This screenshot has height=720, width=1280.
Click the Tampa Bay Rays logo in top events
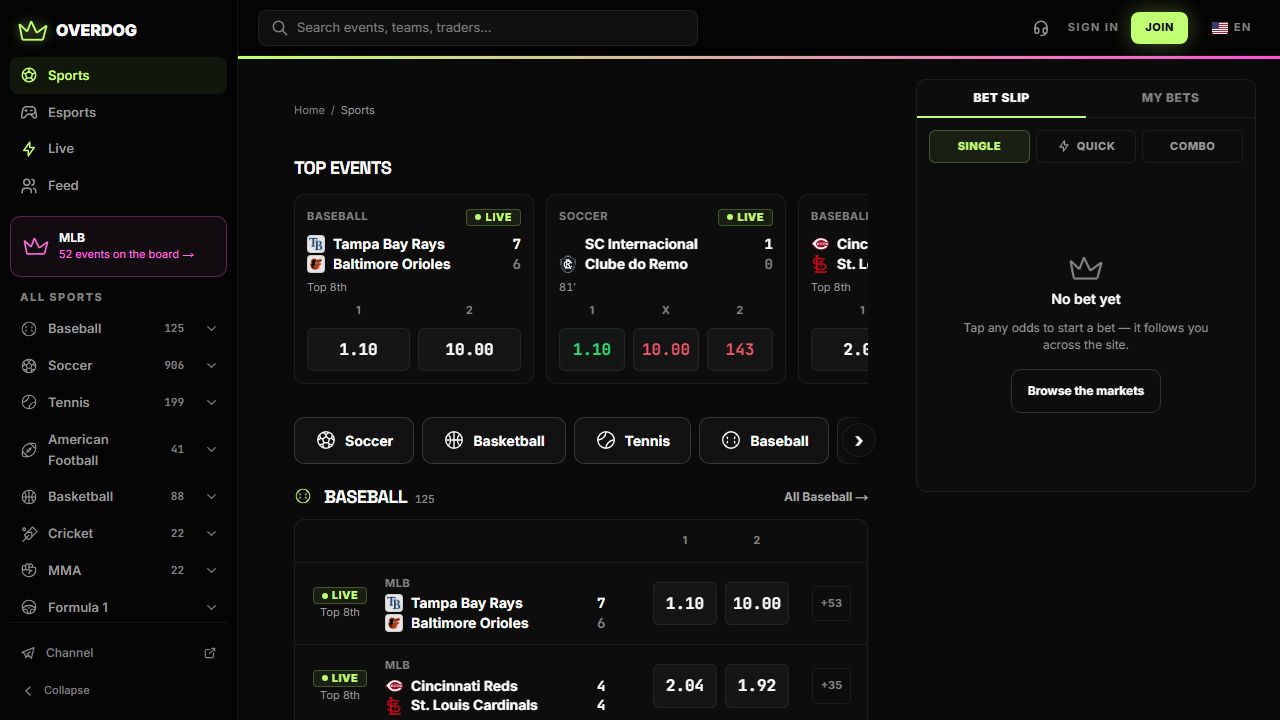pyautogui.click(x=316, y=244)
